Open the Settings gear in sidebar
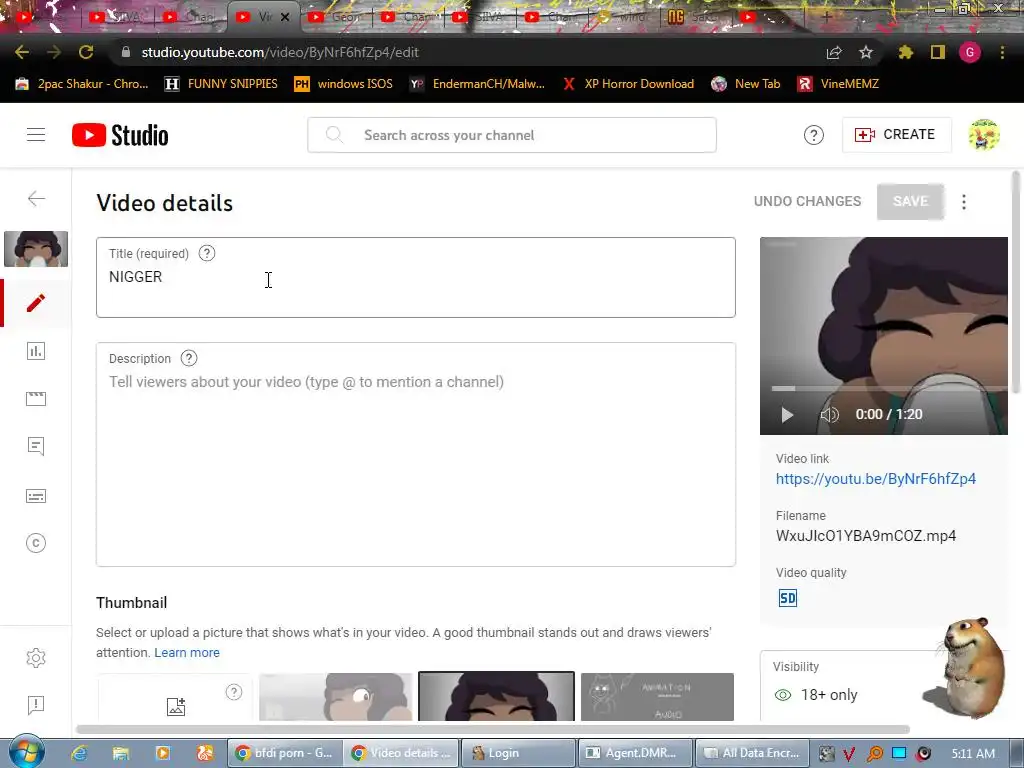Screen dimensions: 1024x768 point(36,658)
